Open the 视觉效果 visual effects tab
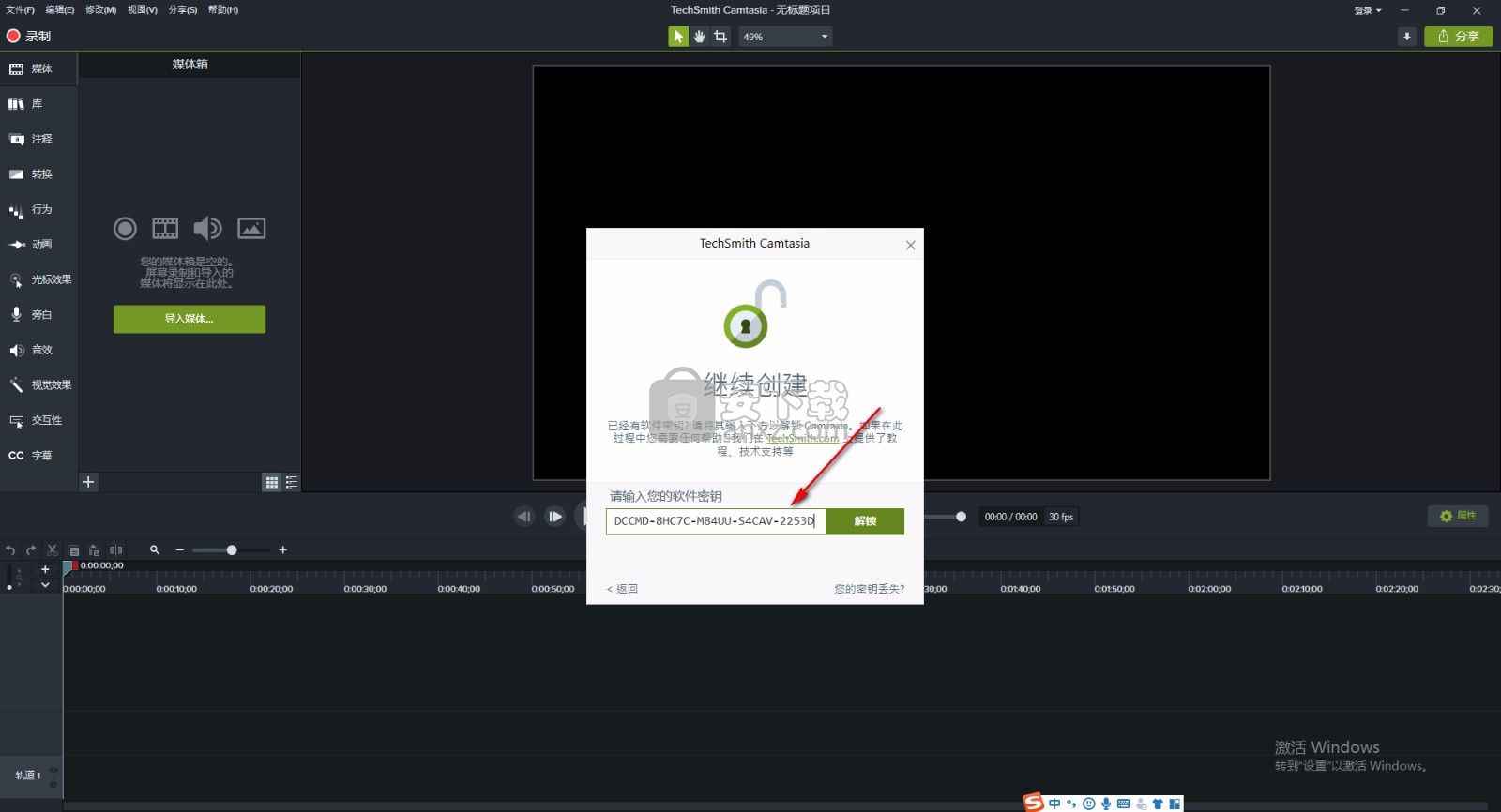 [38, 385]
